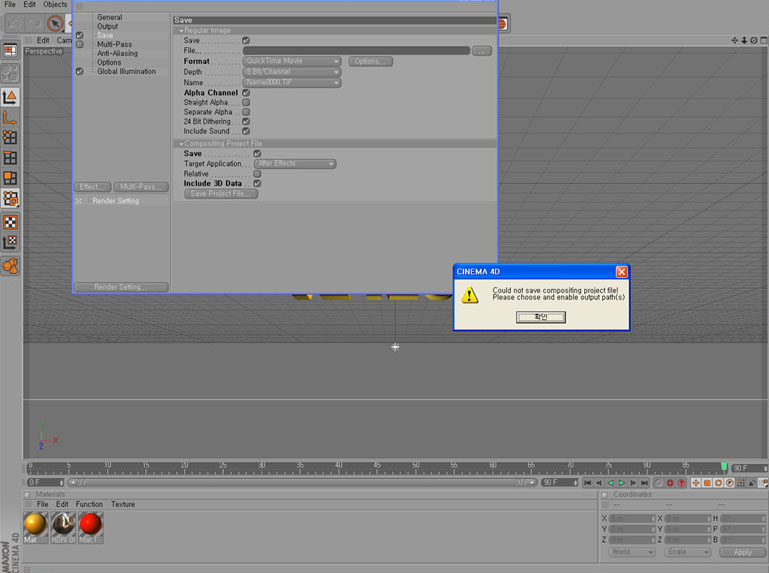Toggle the Include 3D Data checkbox
Viewport: 769px width, 573px height.
[257, 183]
